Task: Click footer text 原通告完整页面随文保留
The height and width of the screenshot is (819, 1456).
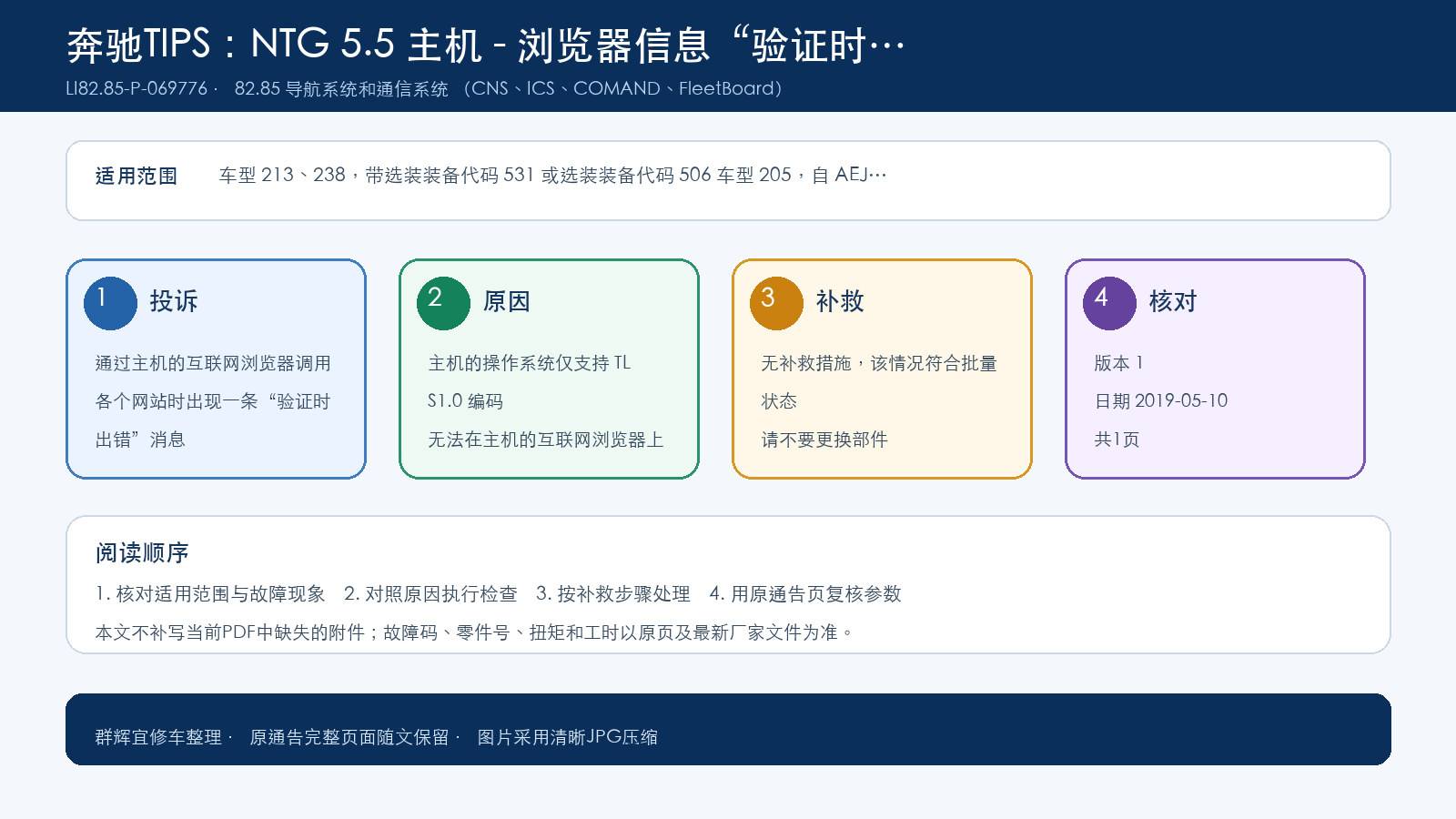Action: click(349, 737)
